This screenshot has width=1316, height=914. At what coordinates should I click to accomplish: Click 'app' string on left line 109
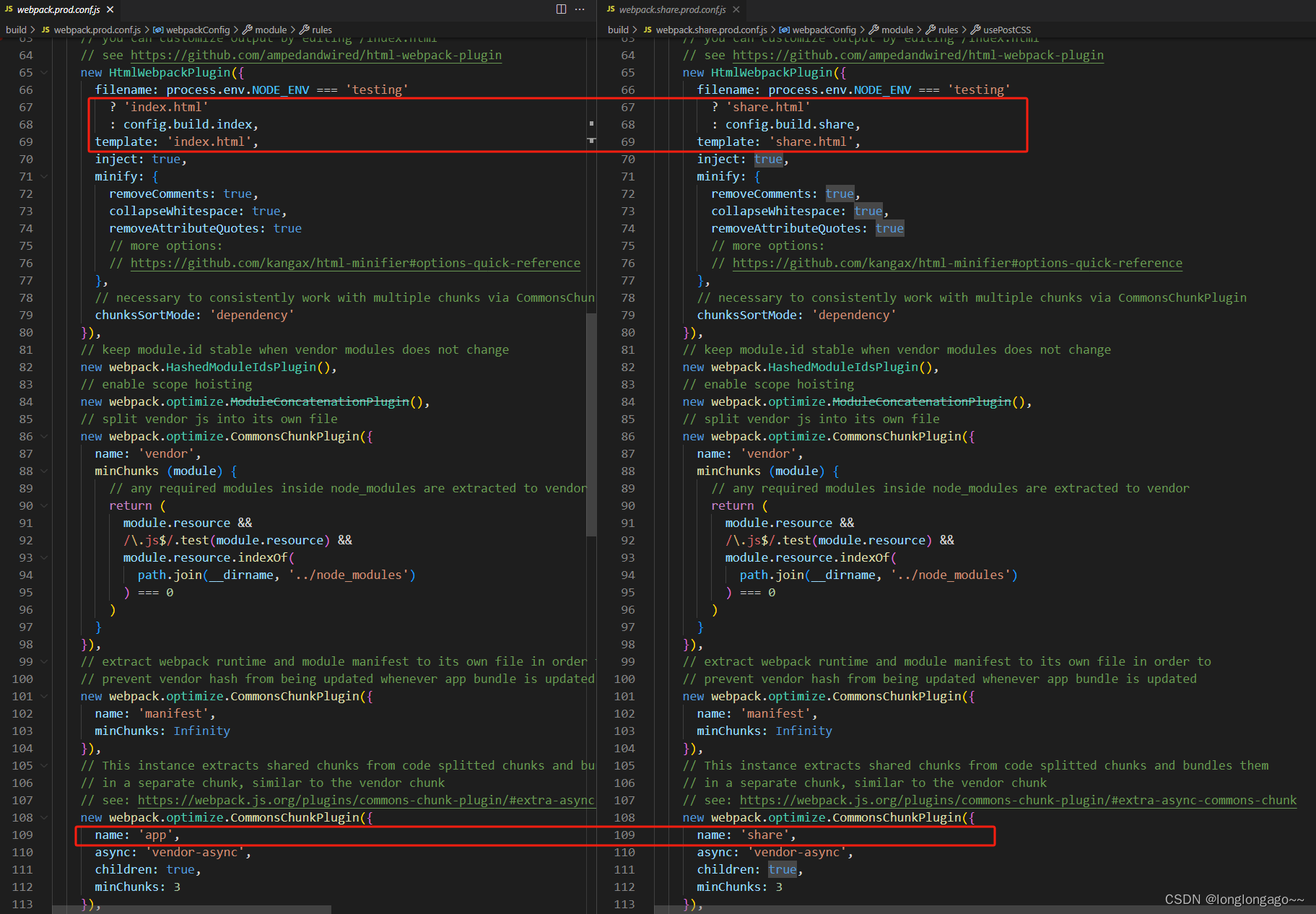click(x=155, y=835)
